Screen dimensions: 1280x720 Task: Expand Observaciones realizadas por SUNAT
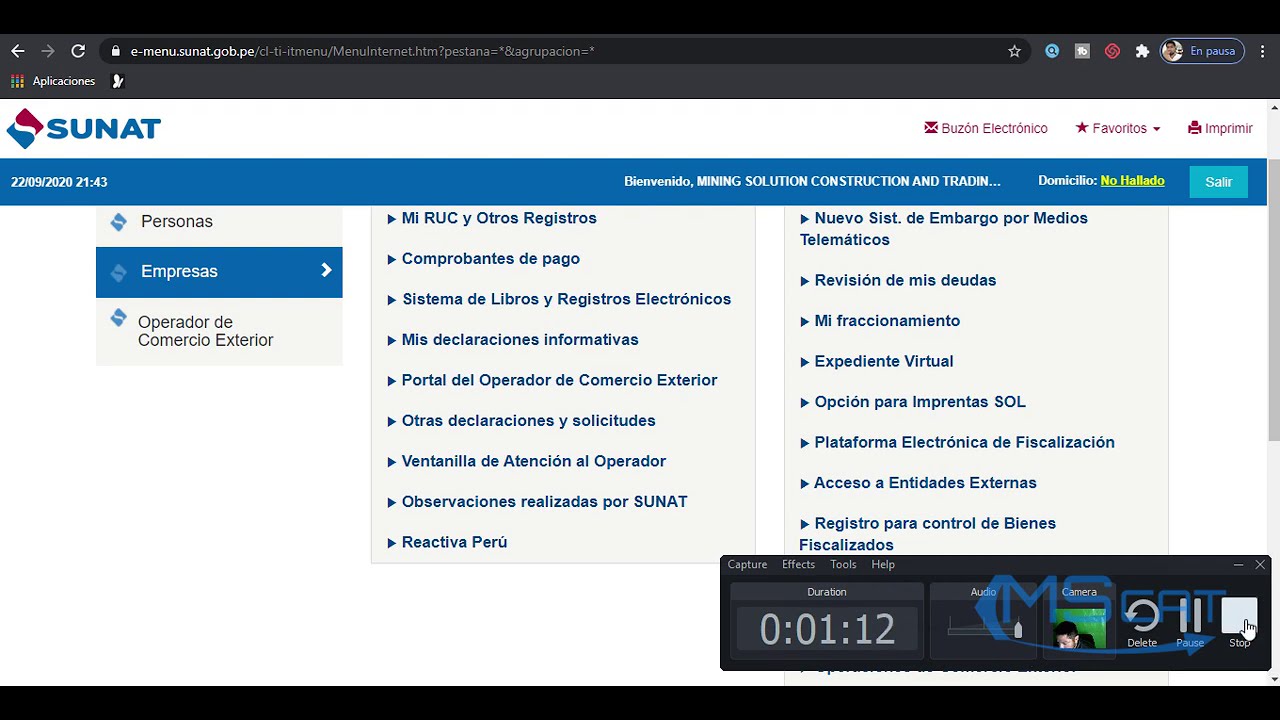pyautogui.click(x=537, y=502)
